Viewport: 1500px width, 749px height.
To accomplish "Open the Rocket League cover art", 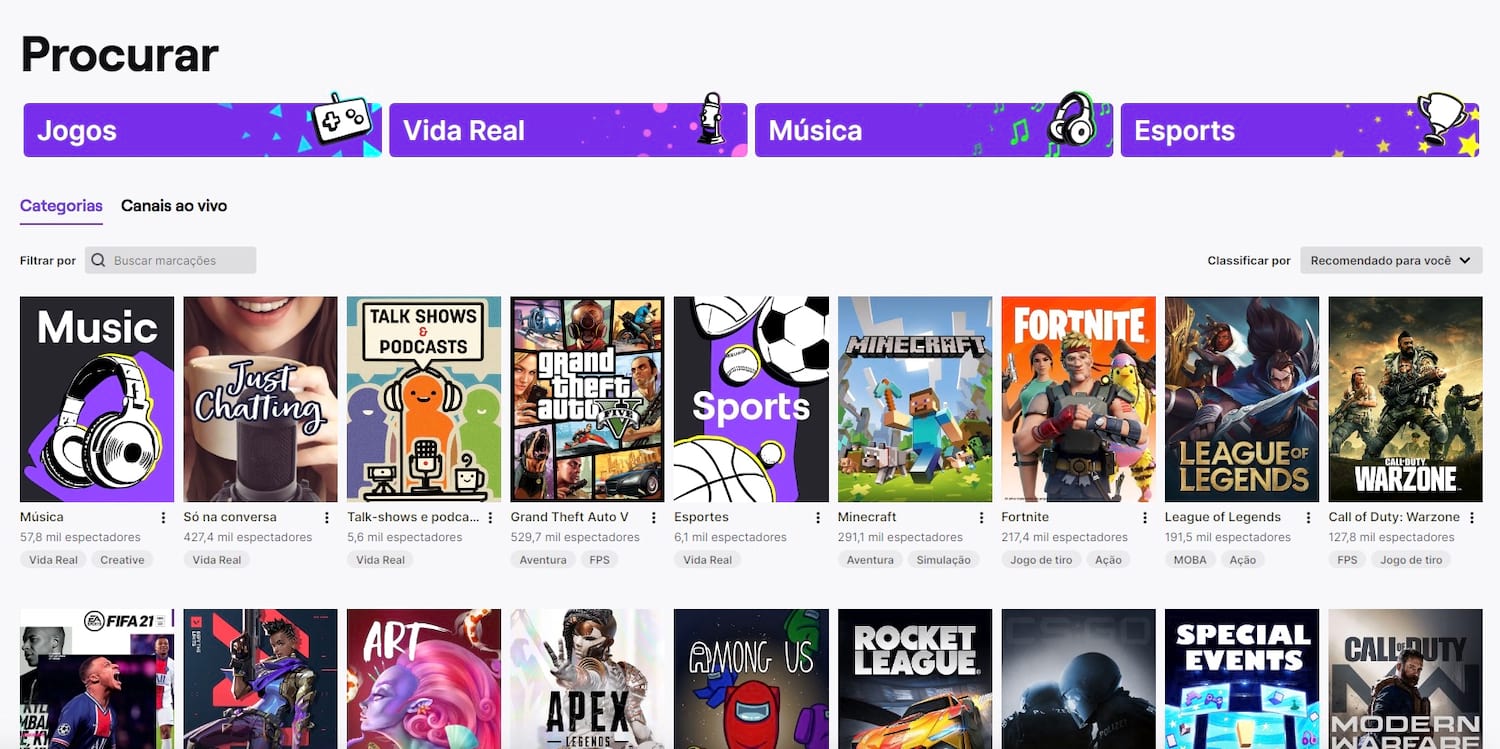I will click(915, 679).
